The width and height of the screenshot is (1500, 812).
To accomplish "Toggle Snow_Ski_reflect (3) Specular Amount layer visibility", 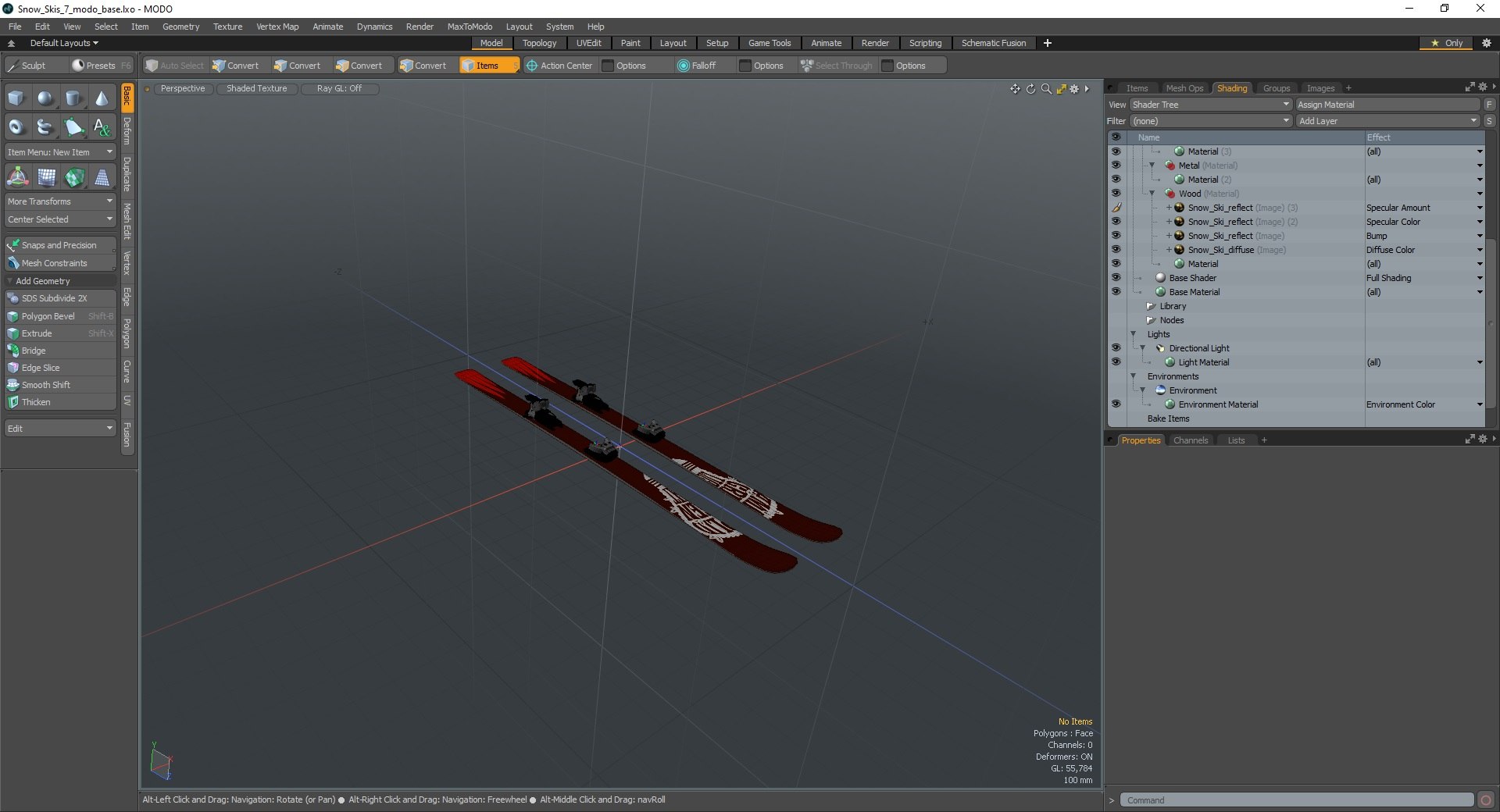I will tap(1116, 208).
